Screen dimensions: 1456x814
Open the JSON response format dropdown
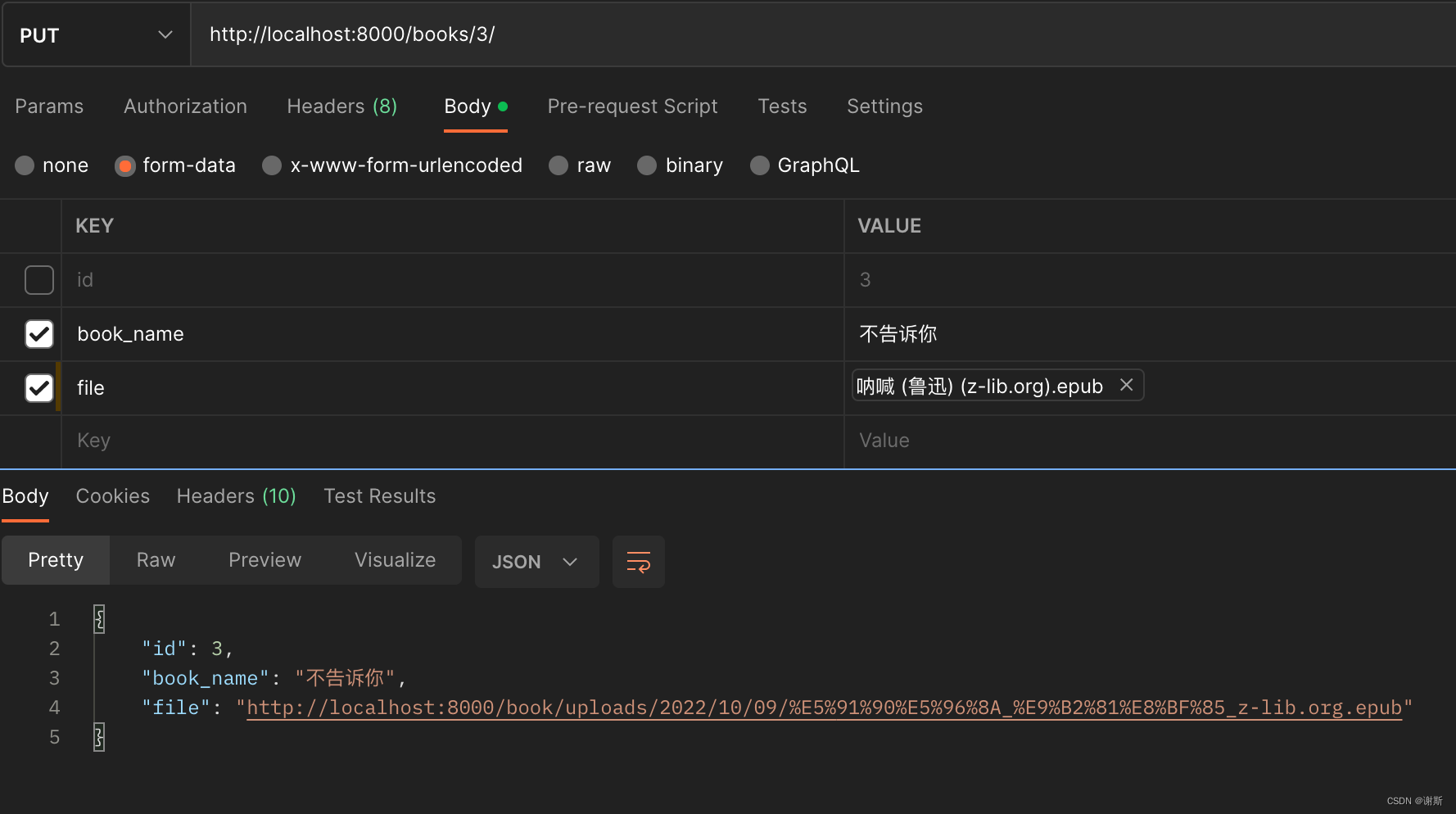(x=536, y=562)
